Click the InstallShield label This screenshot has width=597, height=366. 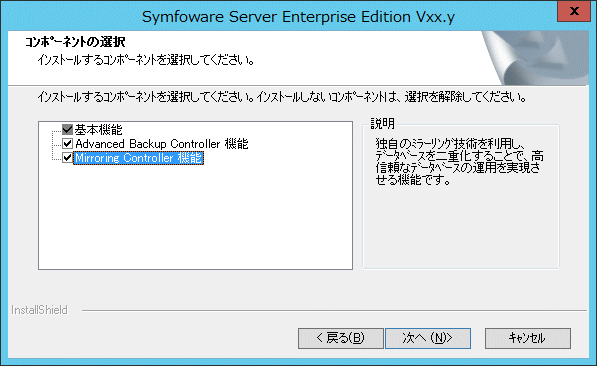[x=39, y=310]
